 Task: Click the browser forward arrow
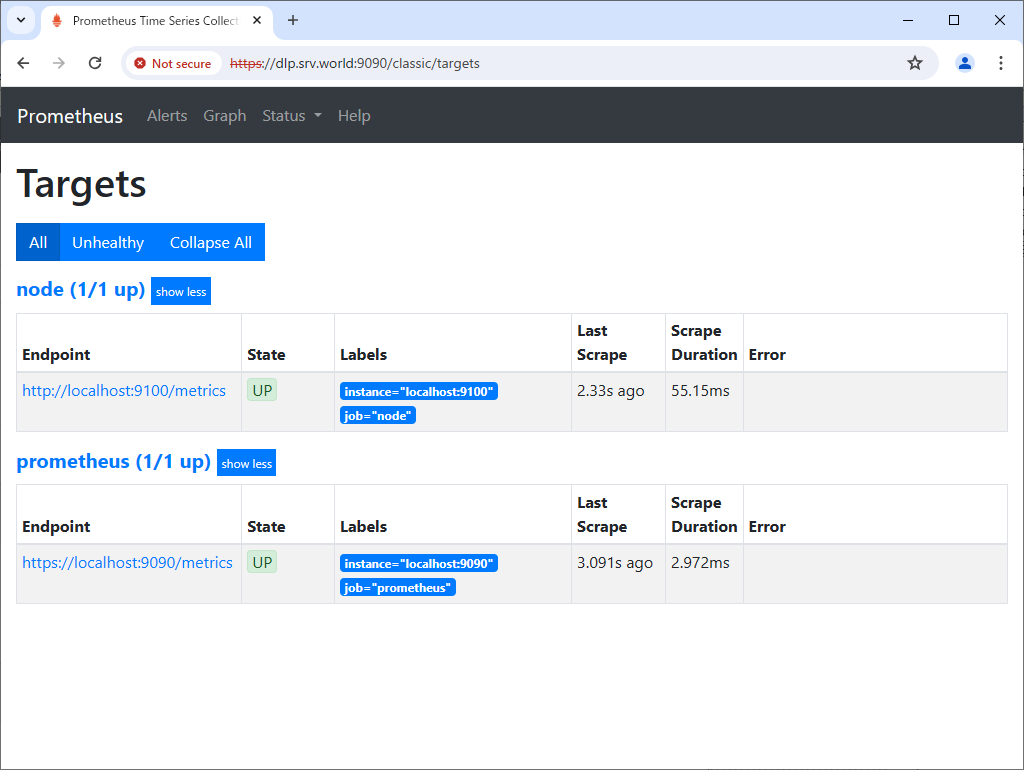coord(59,63)
